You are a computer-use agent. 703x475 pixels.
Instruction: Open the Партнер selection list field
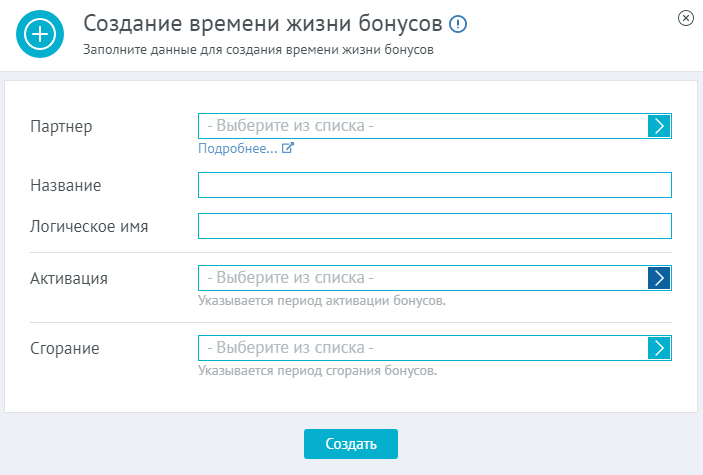click(x=434, y=126)
